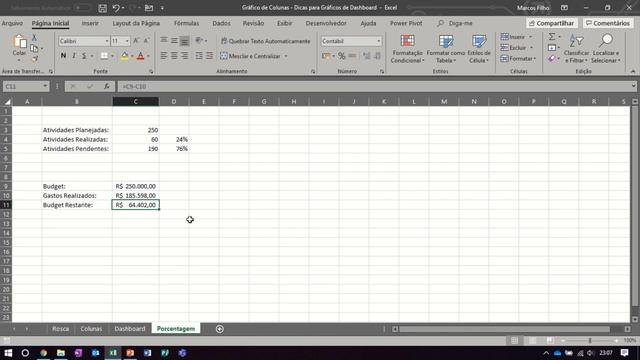The image size is (640, 360).
Task: Click Quebrar Texto Automaticamente
Action: pyautogui.click(x=265, y=41)
